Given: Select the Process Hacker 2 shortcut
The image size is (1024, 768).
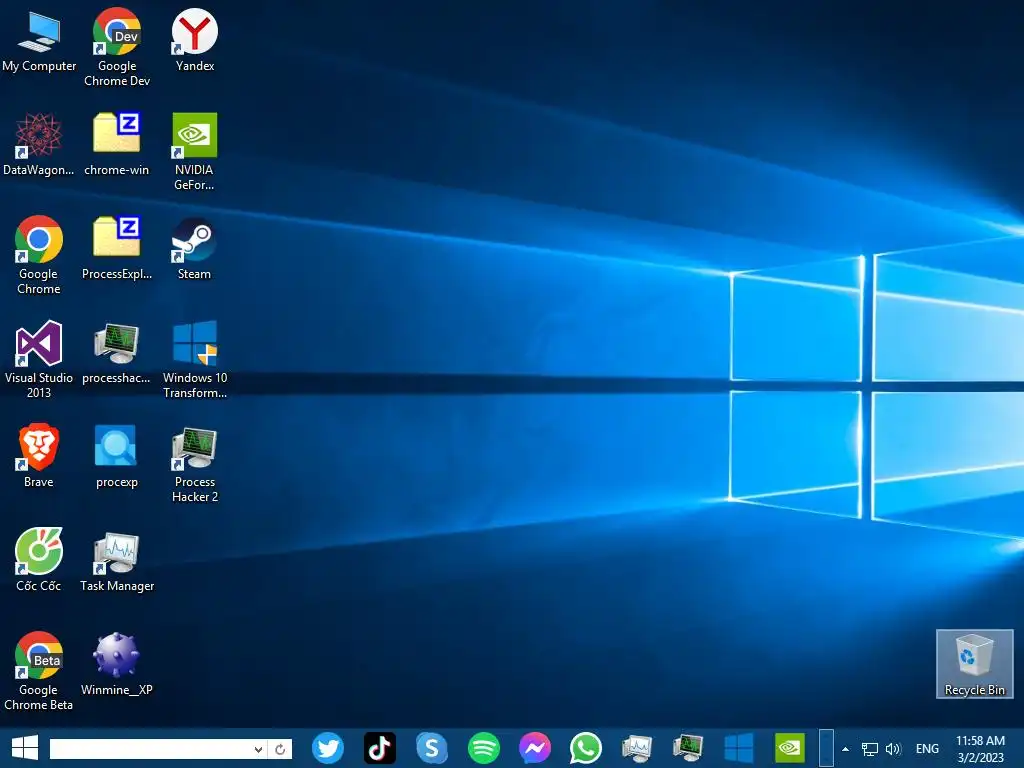Looking at the screenshot, I should tap(195, 464).
